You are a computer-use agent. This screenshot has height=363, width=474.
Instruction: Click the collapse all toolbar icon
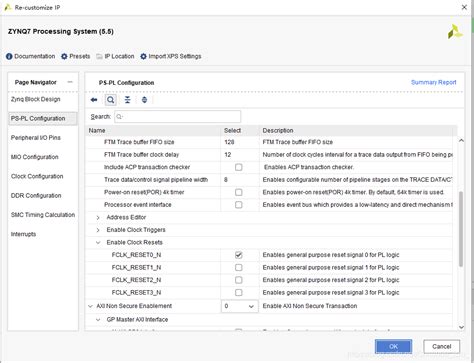click(128, 100)
